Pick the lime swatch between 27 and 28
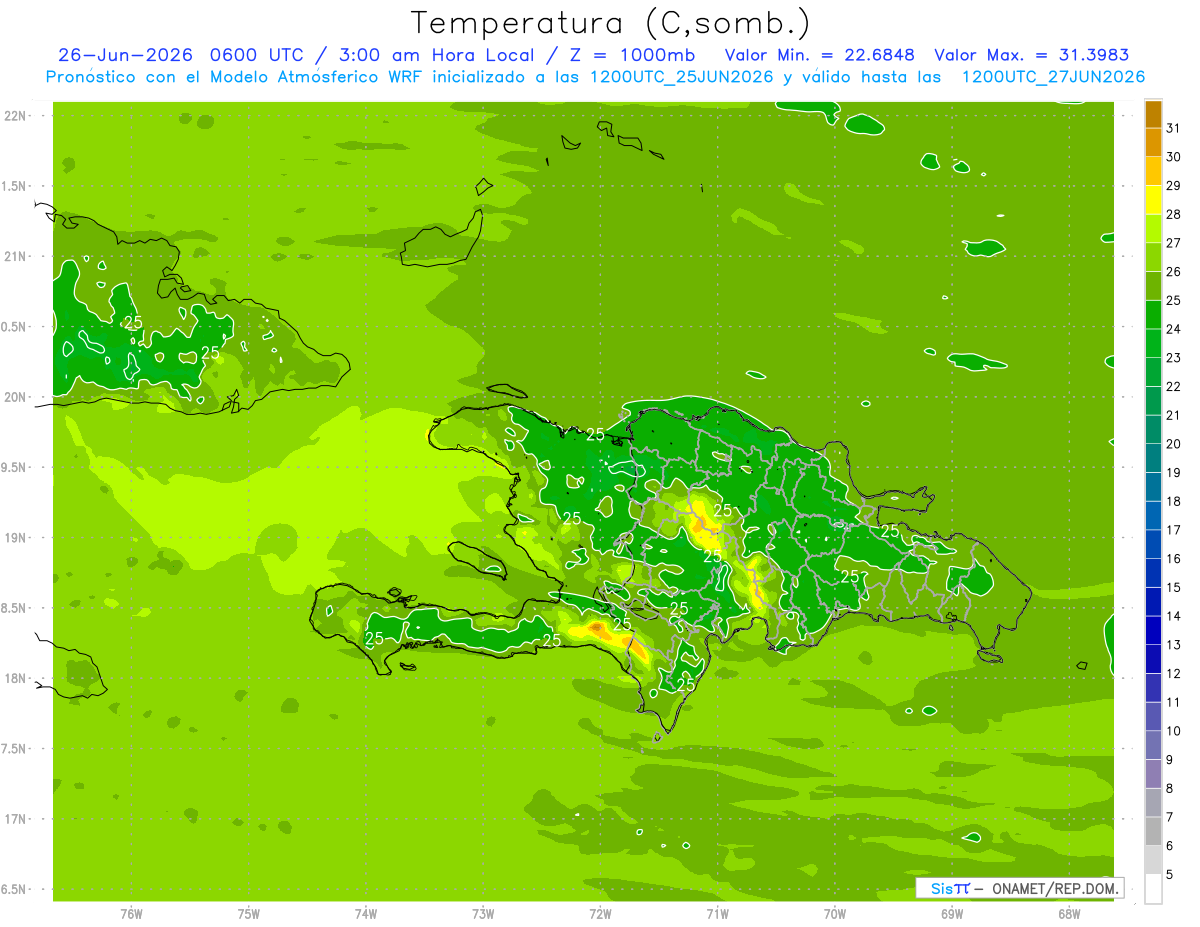 pos(1153,229)
